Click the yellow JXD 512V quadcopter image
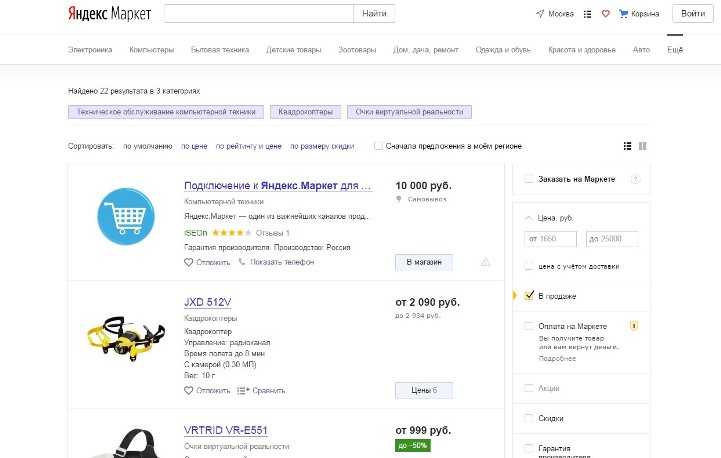This screenshot has width=721, height=458. point(126,338)
